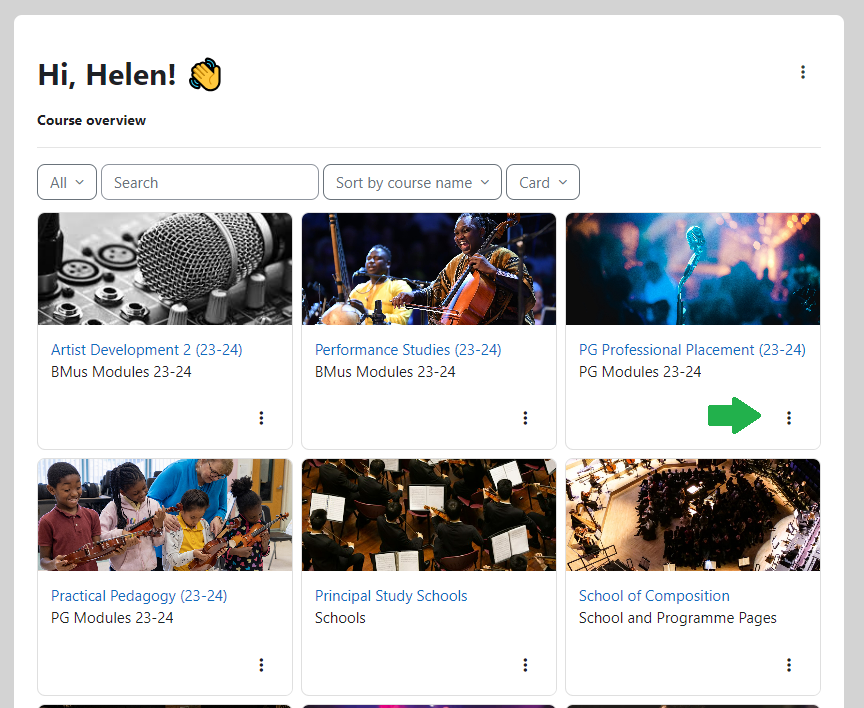Open PG Professional Placement (23-24) link
The width and height of the screenshot is (864, 708).
coord(692,350)
